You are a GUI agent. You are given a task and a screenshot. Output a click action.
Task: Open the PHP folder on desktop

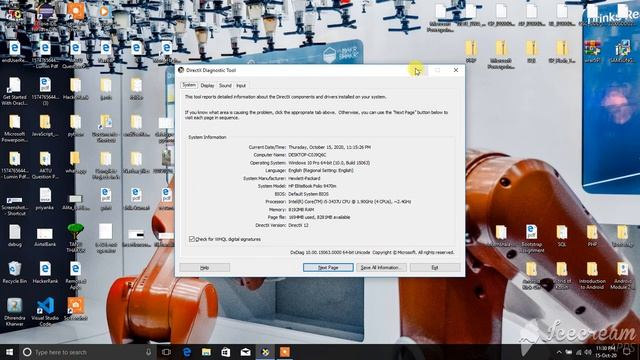[x=592, y=236]
